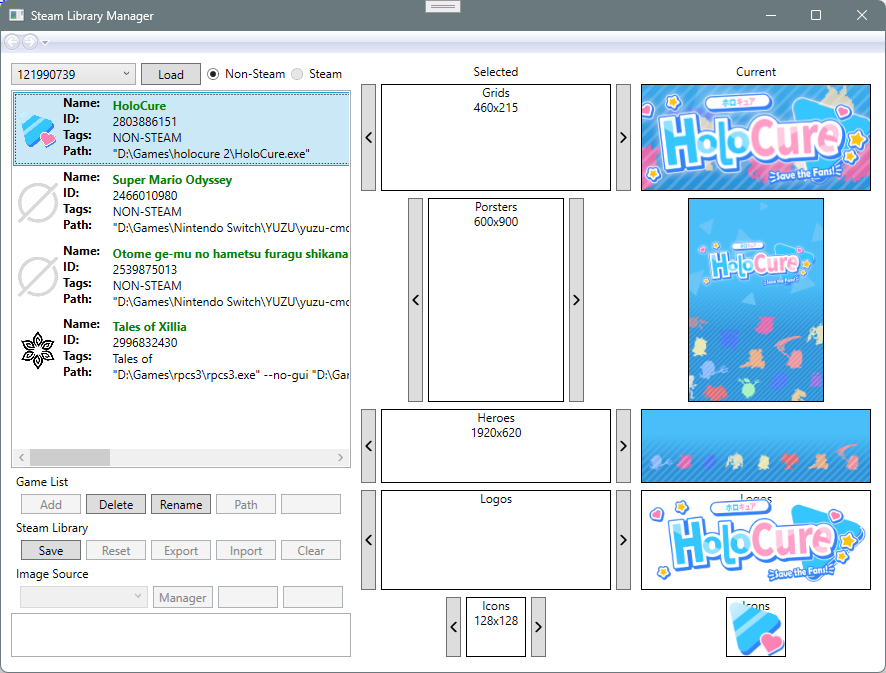Click the Otome ge-mu placeholder icon
Viewport: 886px width, 673px height.
pos(38,276)
